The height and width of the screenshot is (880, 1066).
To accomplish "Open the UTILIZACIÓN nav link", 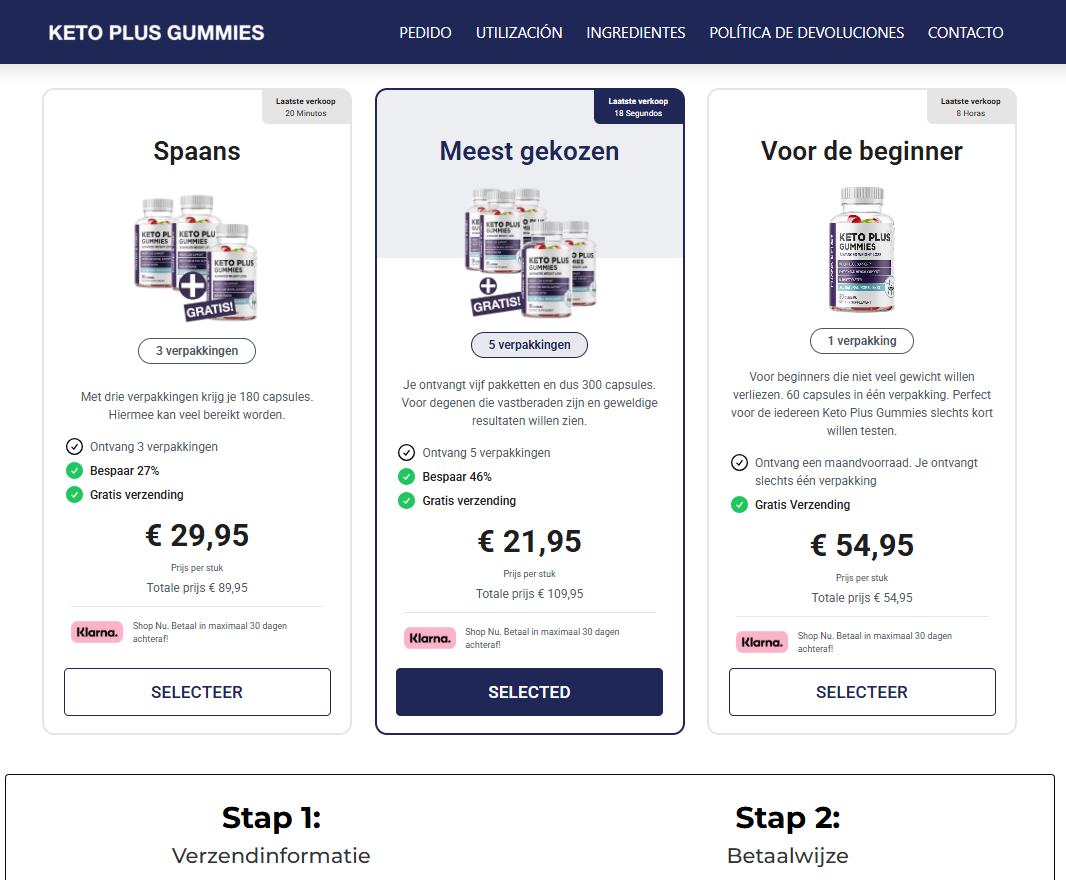I will pos(519,33).
